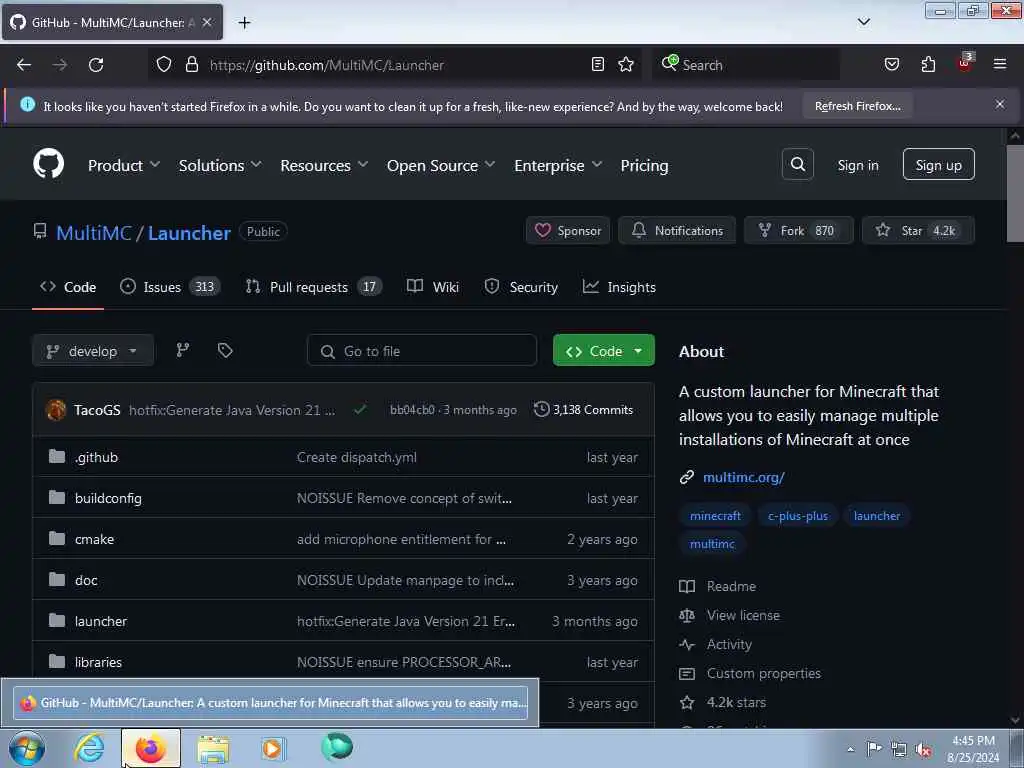View branches using the branch icon

[x=183, y=350]
